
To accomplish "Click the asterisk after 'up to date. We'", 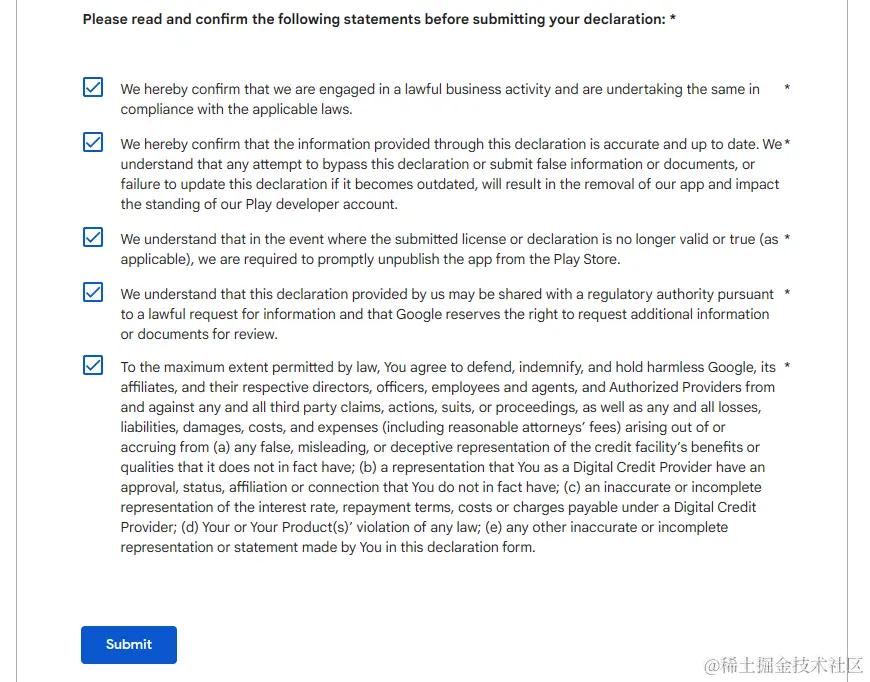I will point(787,144).
